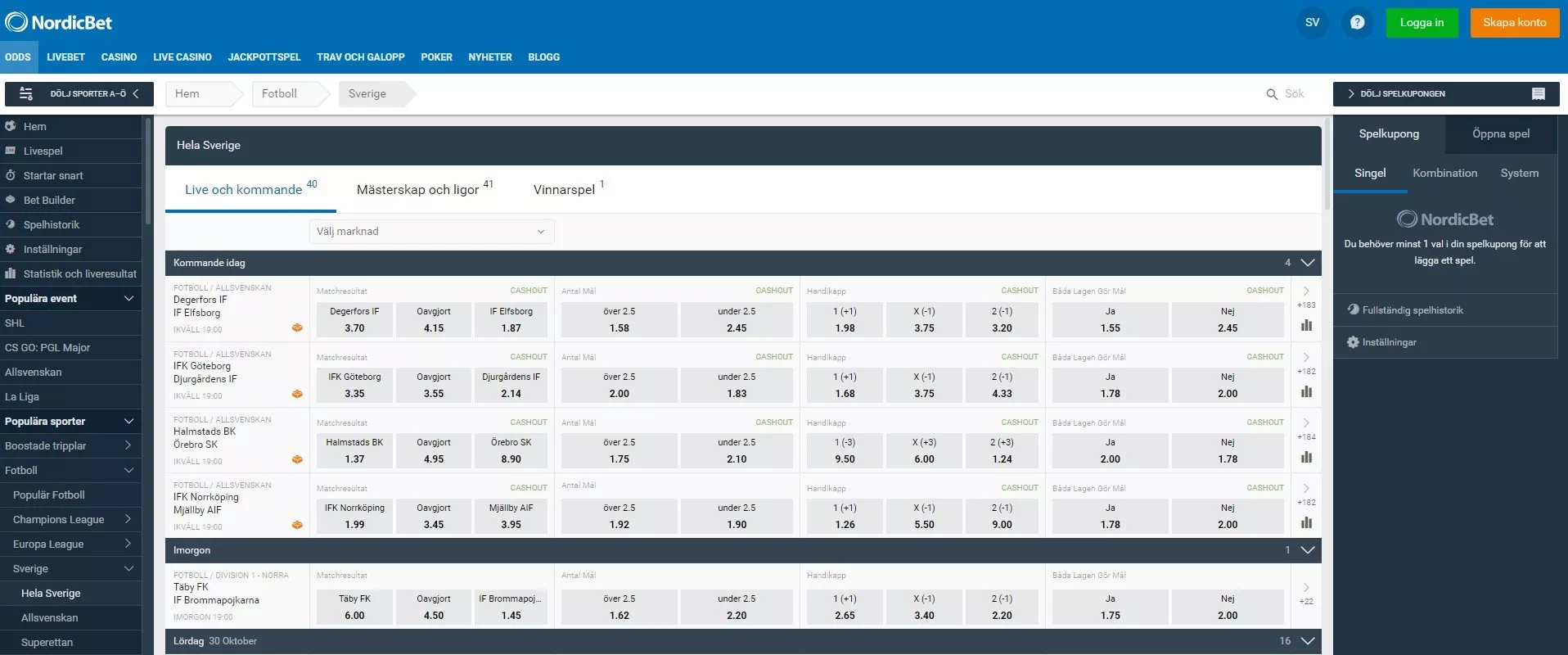Switch to Mästerskap och ligor tab
Viewport: 1568px width, 655px height.
pyautogui.click(x=425, y=189)
